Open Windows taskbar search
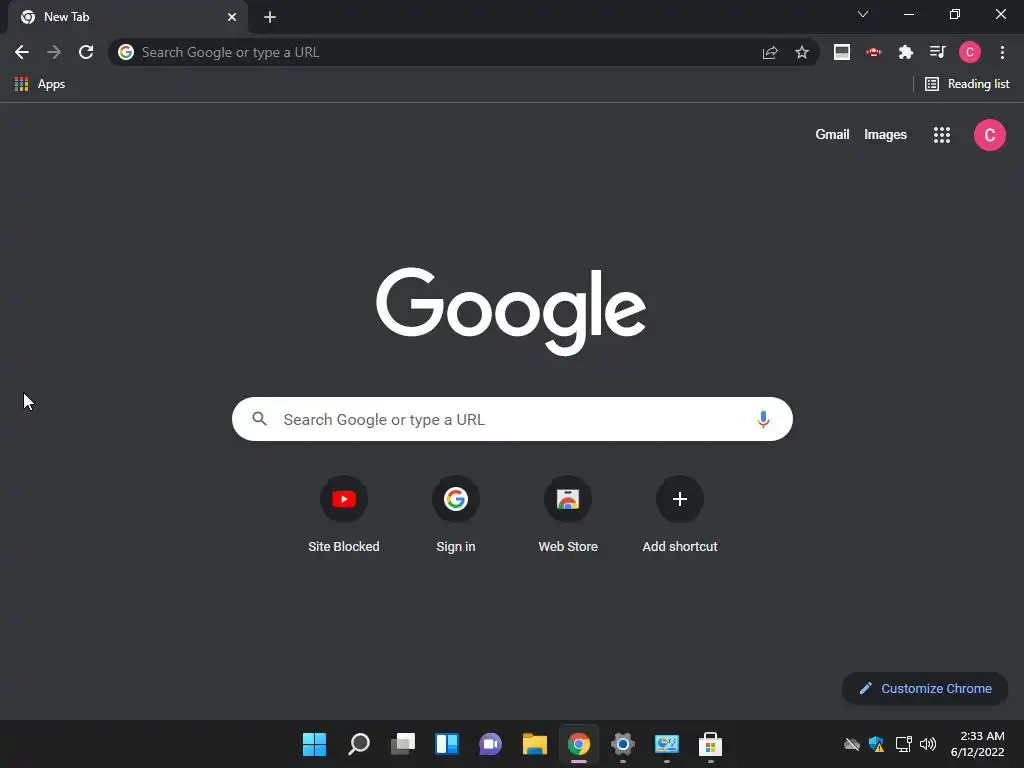 (x=359, y=744)
